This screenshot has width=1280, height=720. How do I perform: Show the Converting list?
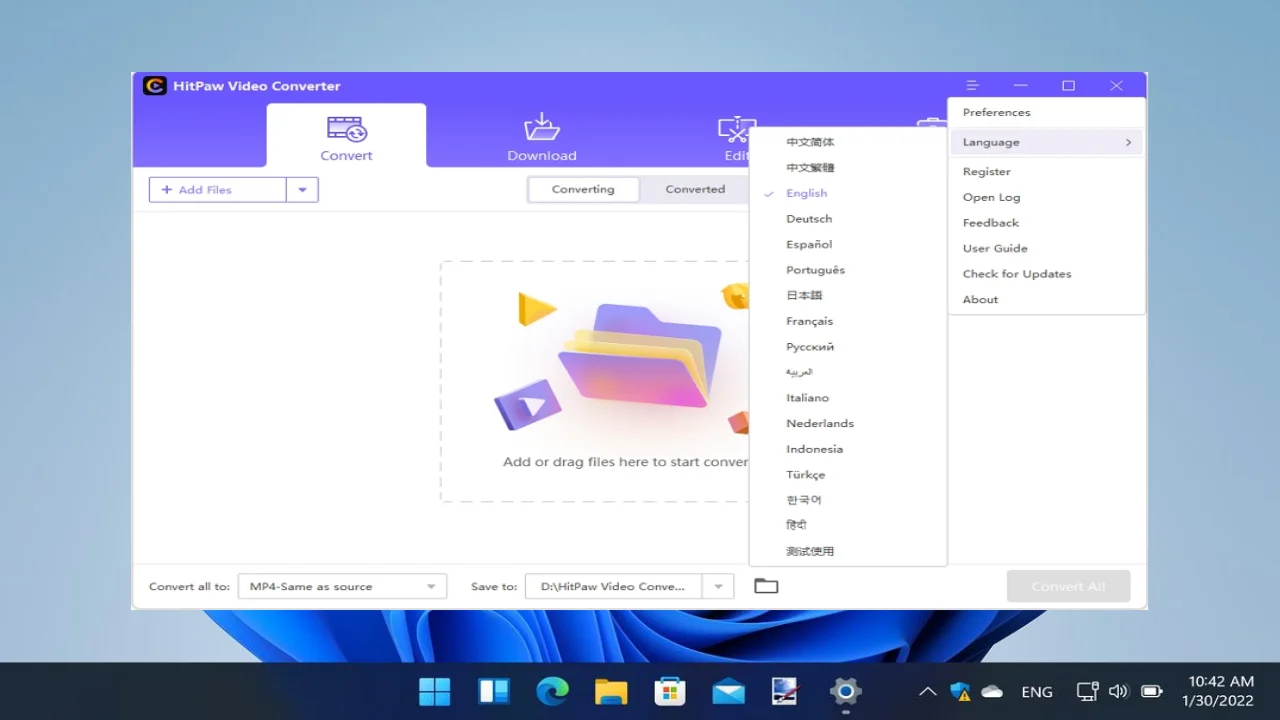tap(583, 189)
